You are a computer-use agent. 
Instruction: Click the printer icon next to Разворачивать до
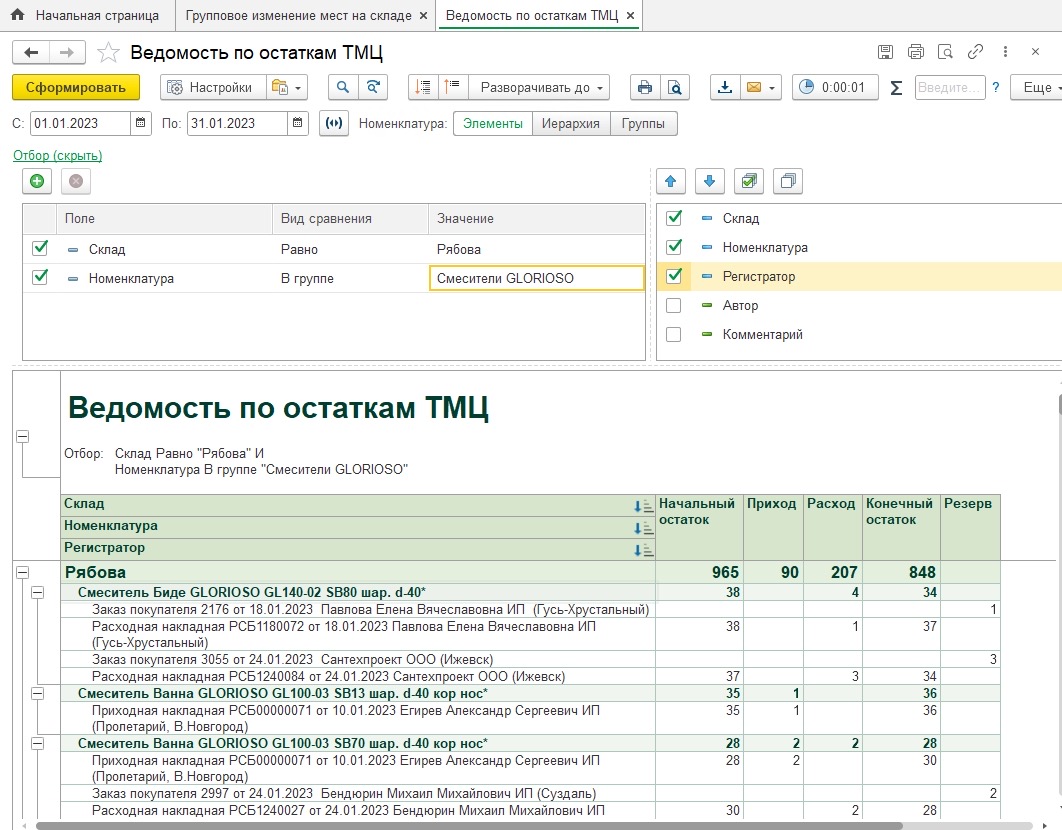point(645,87)
